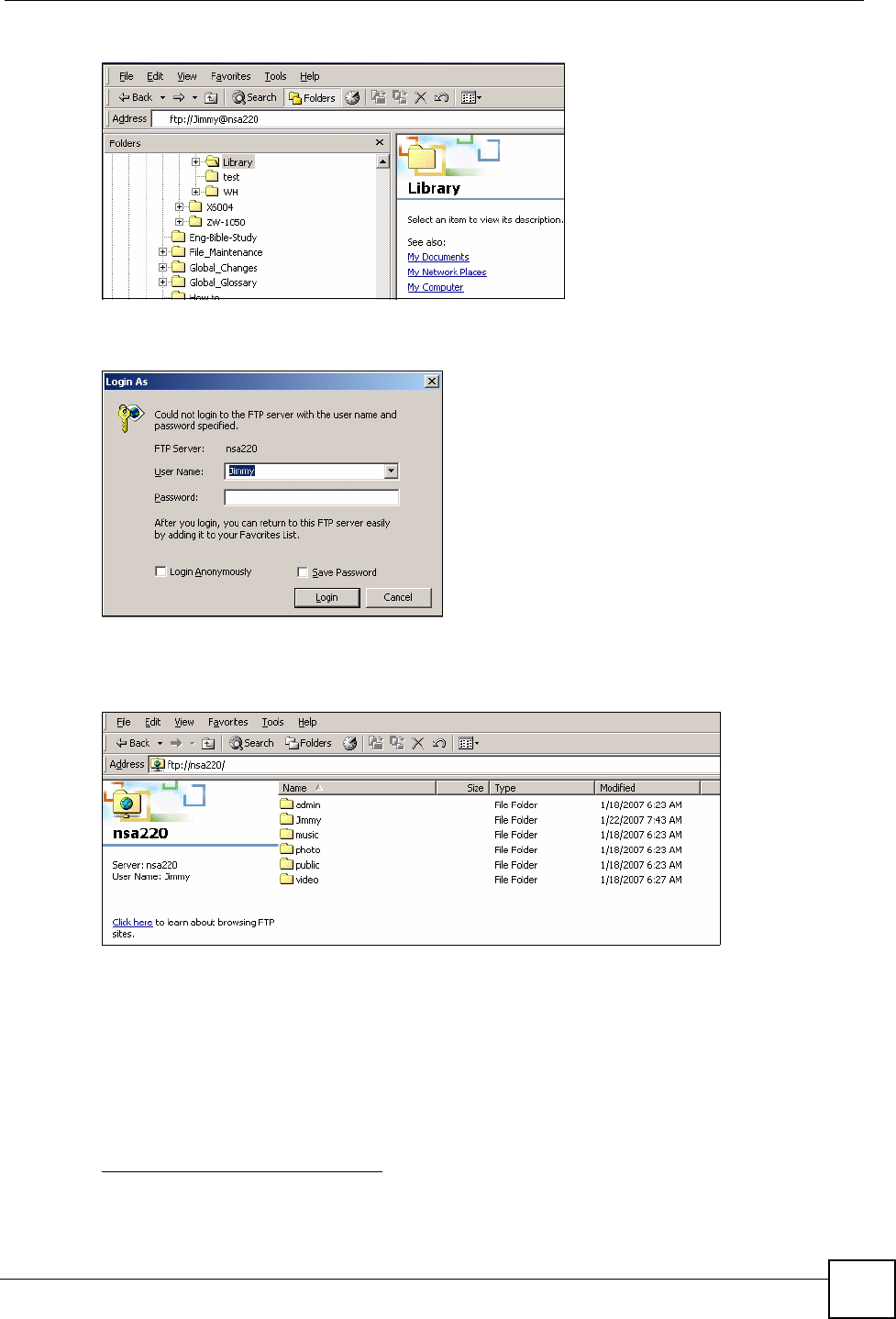Click address field showing ftp://nsa220/
Viewport: 896px width, 1319px height.
tap(435, 765)
